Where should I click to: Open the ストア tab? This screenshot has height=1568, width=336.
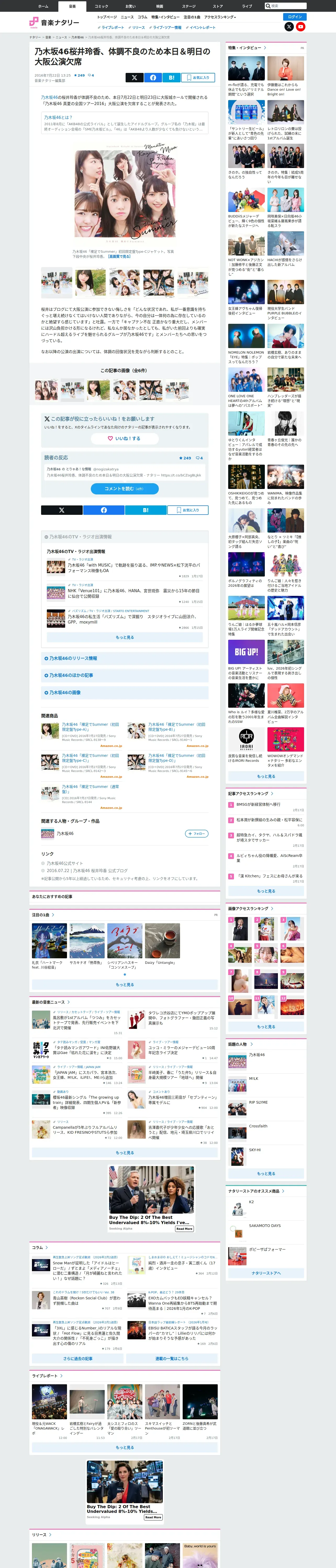[218, 6]
